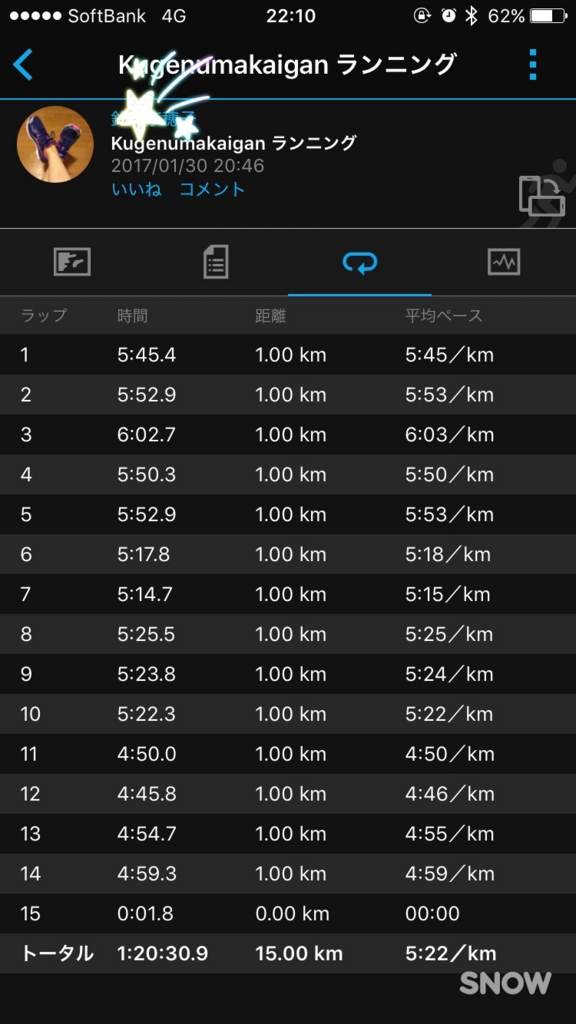Tap the battery icon in status bar

tap(548, 16)
